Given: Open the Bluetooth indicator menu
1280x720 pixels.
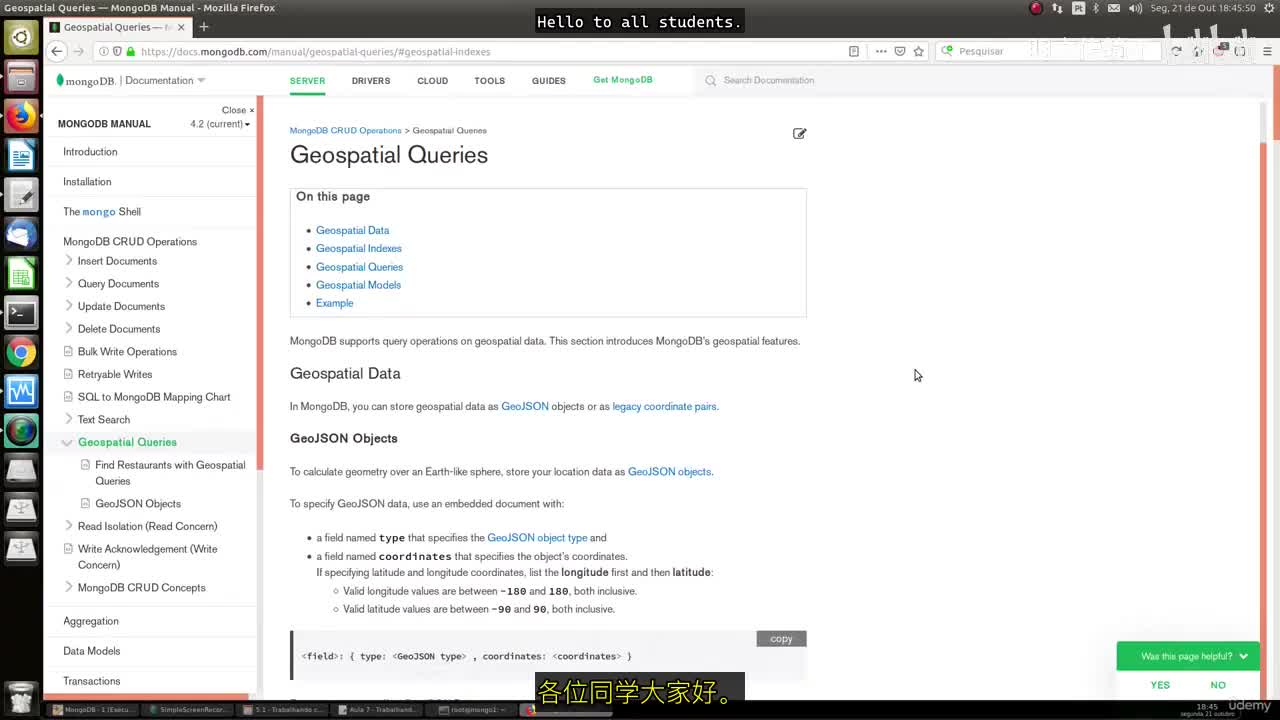Looking at the screenshot, I should pos(1096,8).
